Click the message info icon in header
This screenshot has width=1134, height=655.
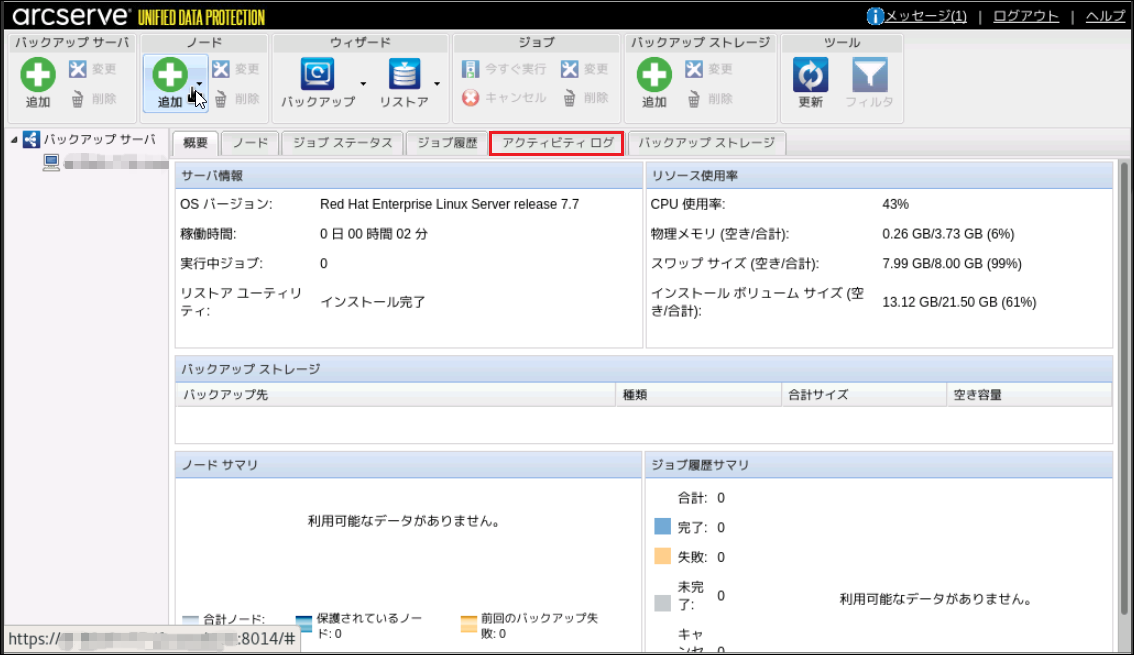pos(875,16)
